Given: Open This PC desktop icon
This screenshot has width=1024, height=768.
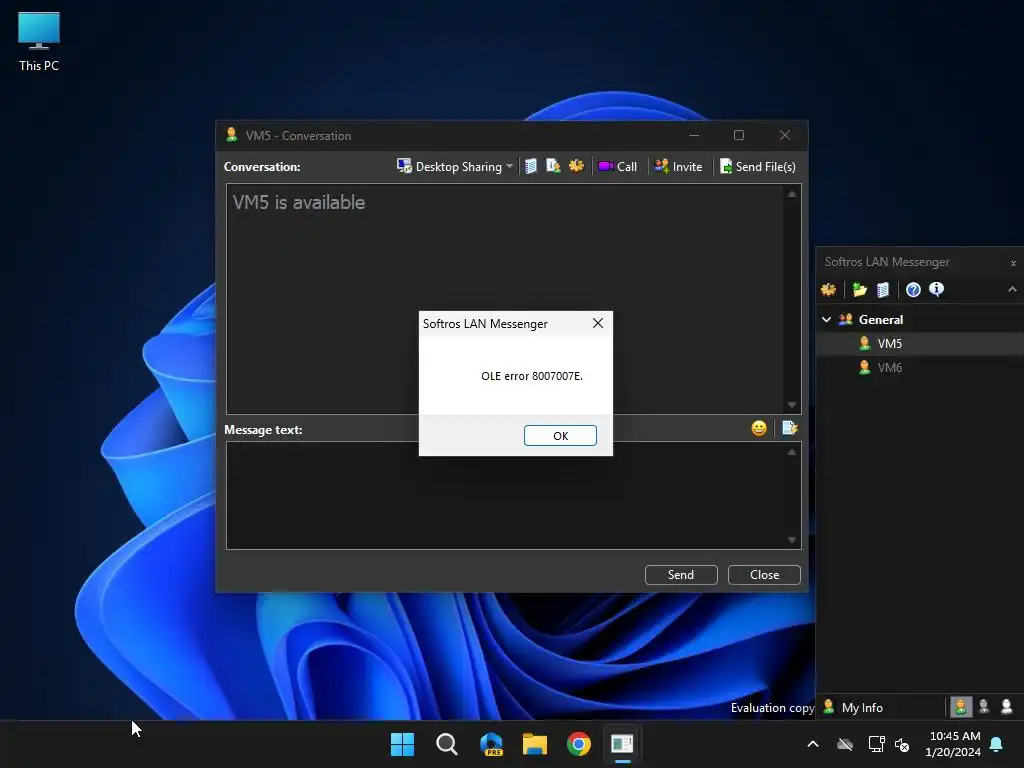Looking at the screenshot, I should [x=39, y=41].
